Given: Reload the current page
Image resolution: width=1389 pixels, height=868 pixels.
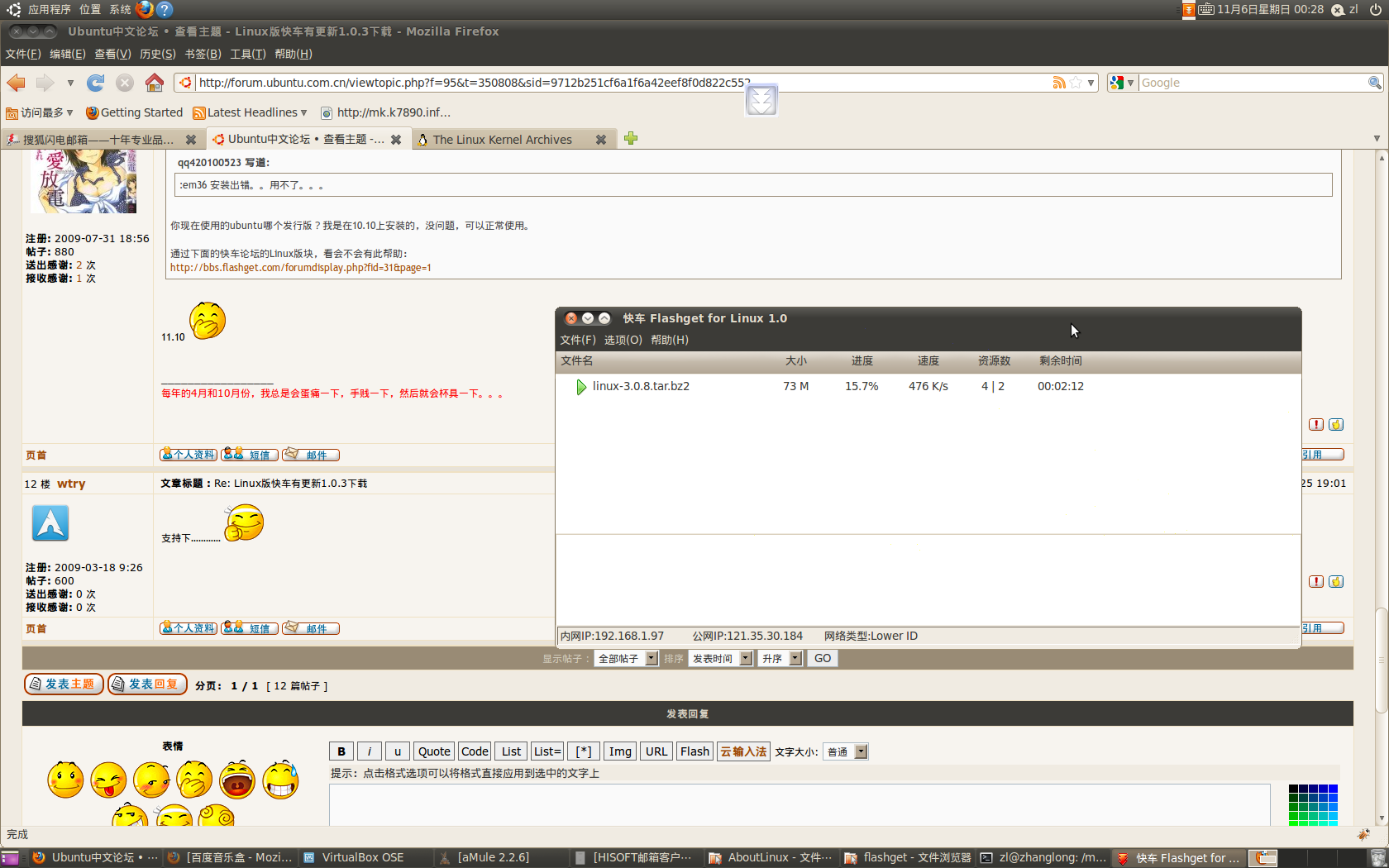Looking at the screenshot, I should (96, 83).
